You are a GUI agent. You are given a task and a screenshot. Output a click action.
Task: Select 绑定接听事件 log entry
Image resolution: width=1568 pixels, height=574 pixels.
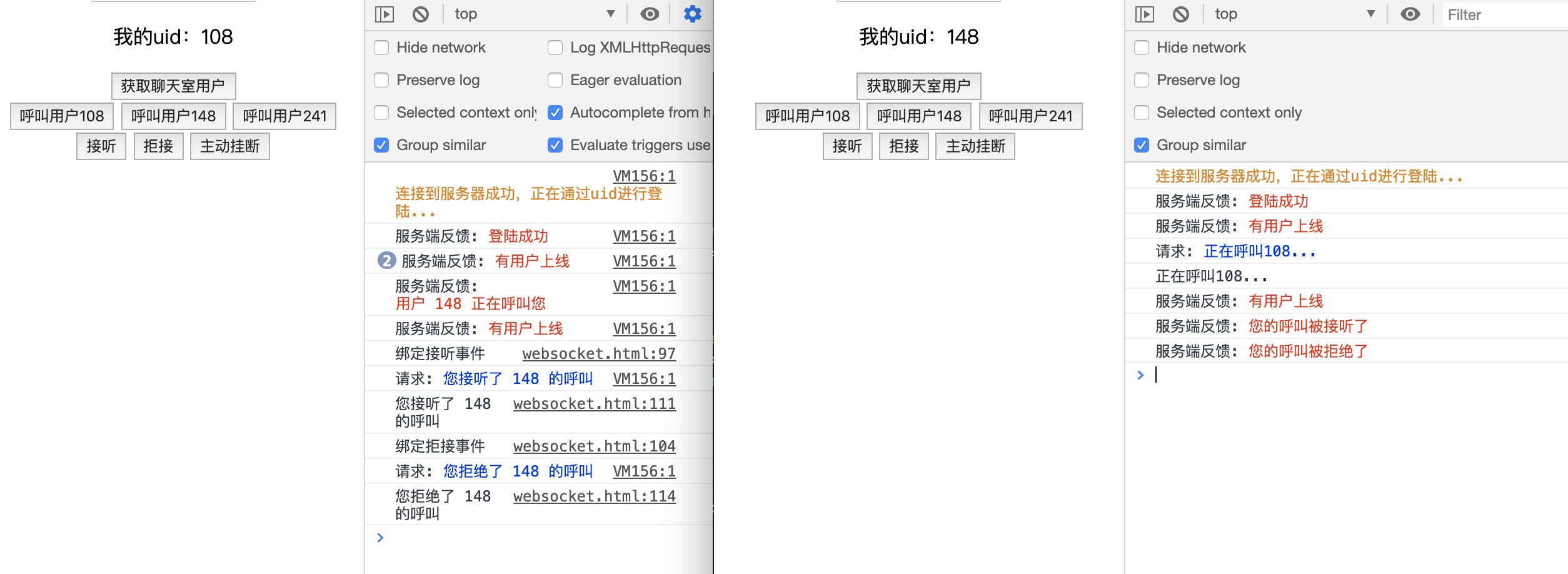pos(440,354)
